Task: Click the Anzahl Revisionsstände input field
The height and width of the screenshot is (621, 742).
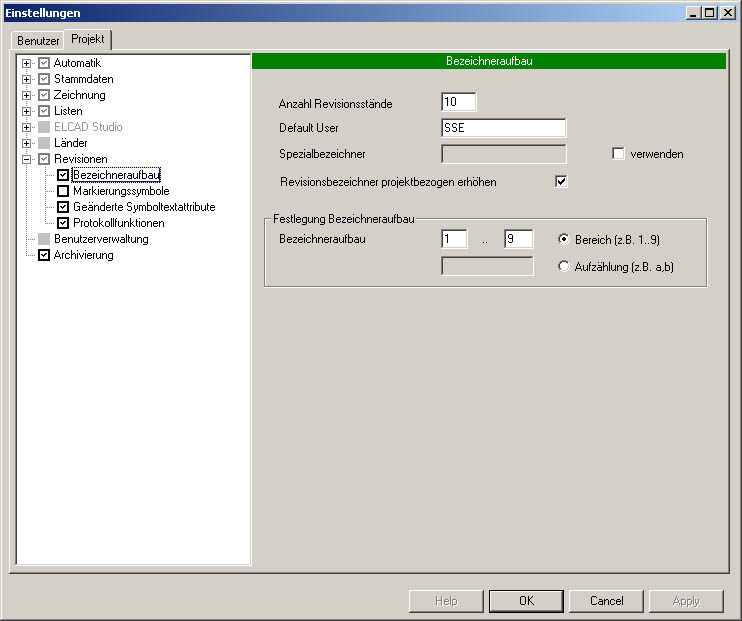Action: 459,102
